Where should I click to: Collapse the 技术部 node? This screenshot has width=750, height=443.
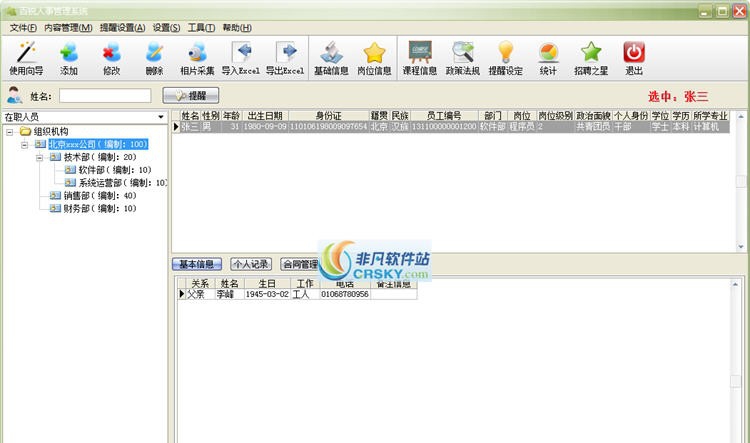coord(39,157)
